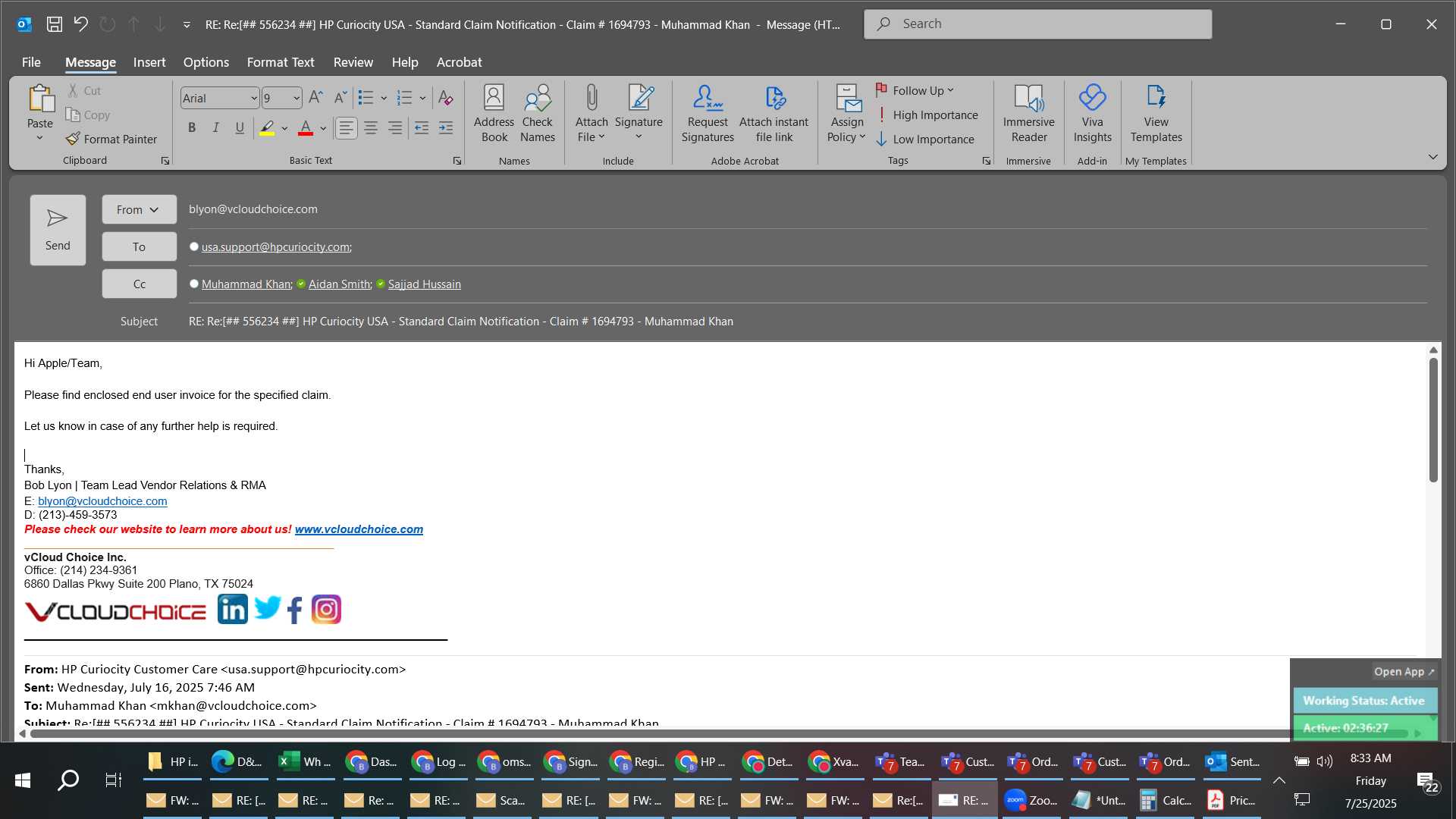Select the Format Painter tool

(x=111, y=139)
